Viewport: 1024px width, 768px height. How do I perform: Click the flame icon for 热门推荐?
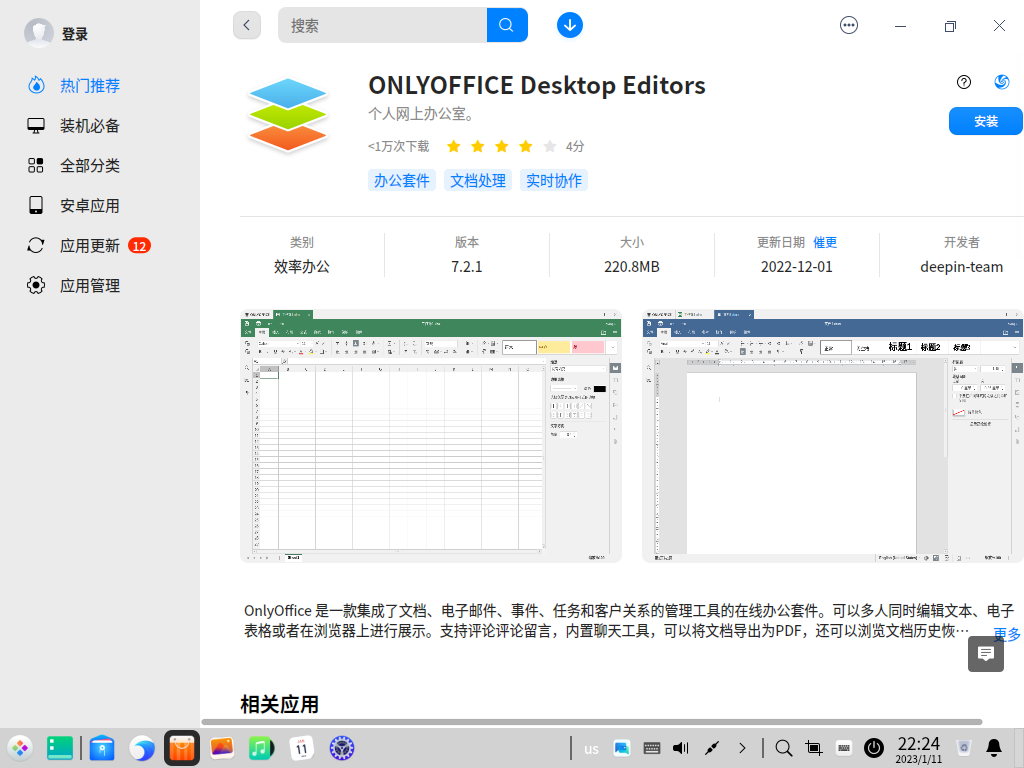coord(36,86)
